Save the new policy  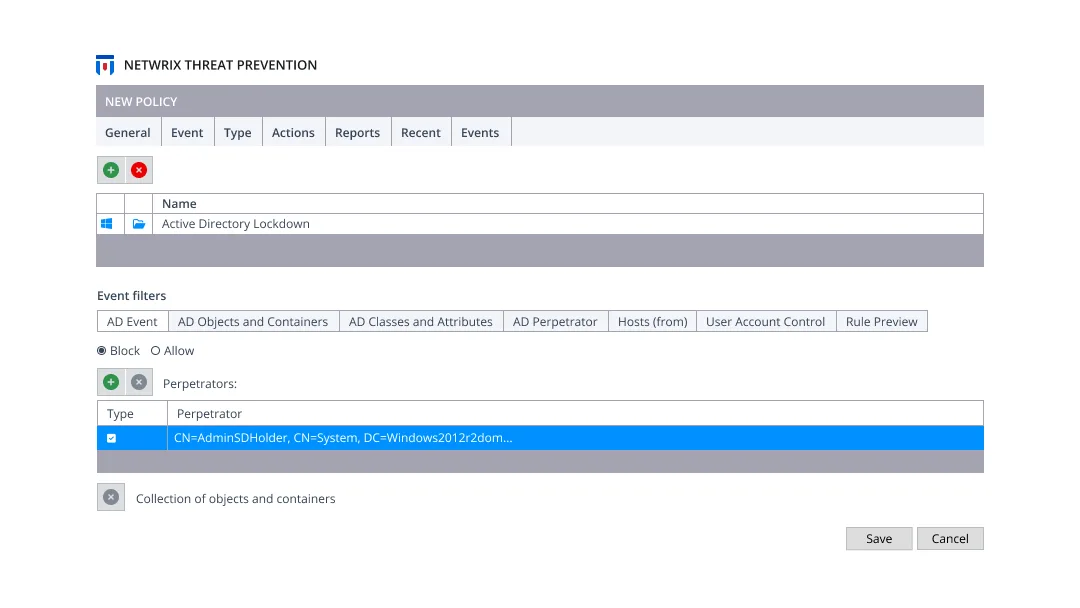pyautogui.click(x=880, y=538)
